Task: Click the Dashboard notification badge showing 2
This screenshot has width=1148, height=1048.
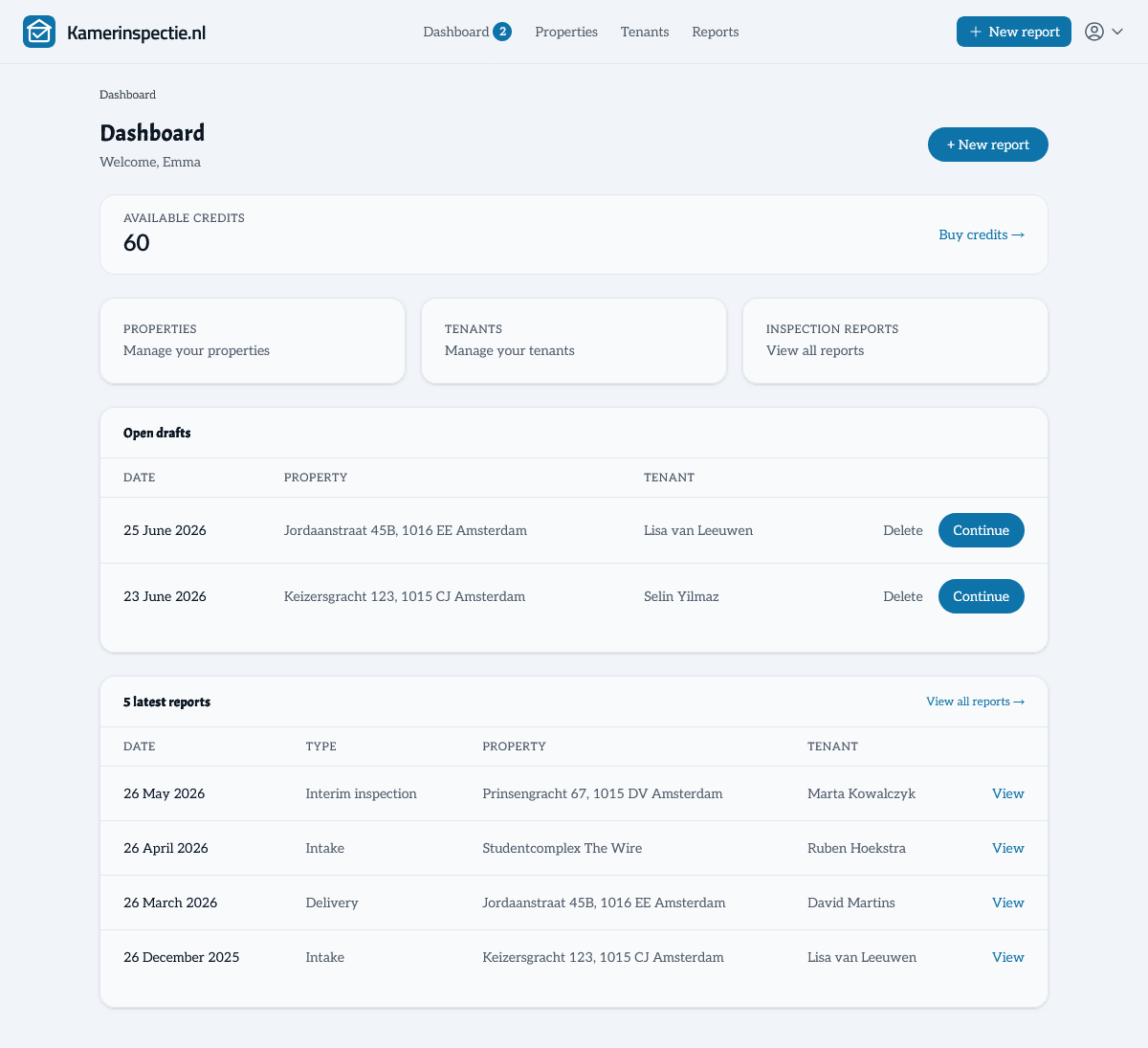Action: [502, 32]
